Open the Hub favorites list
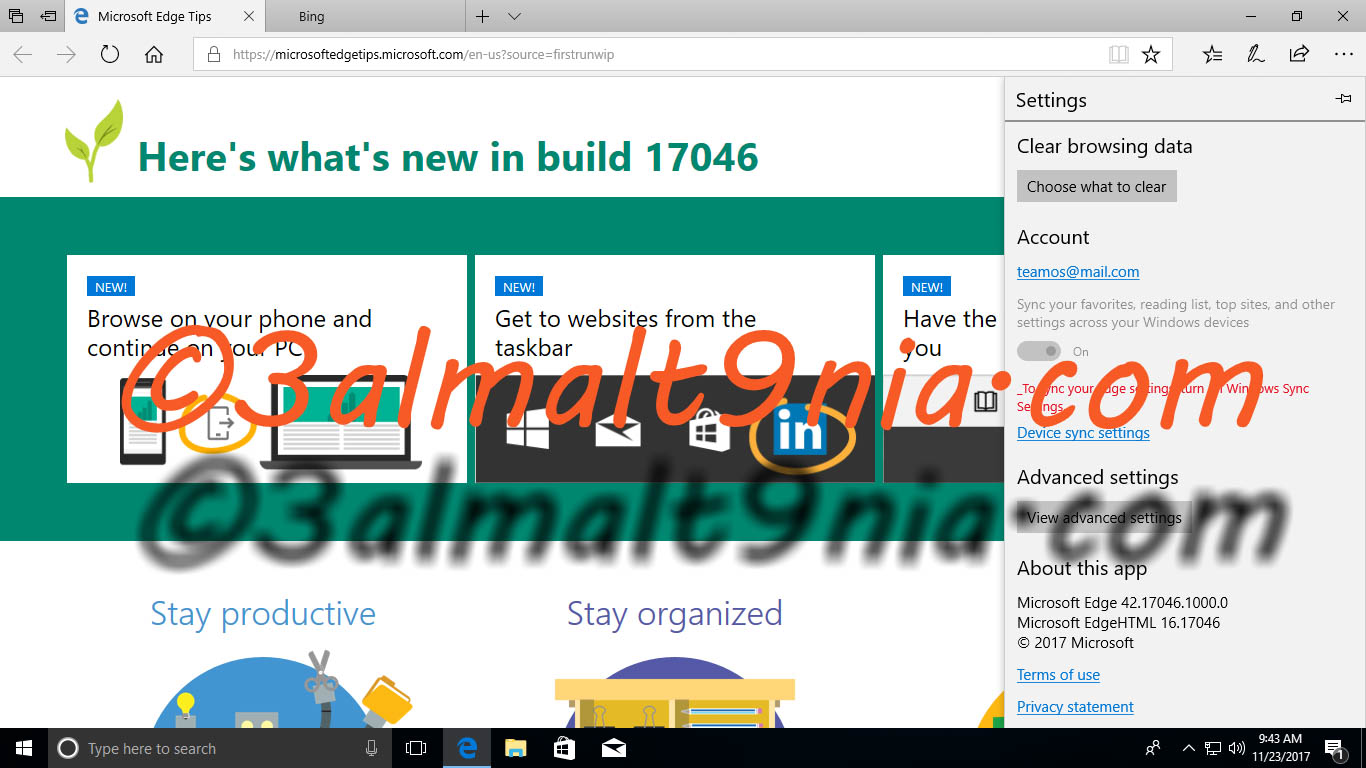The width and height of the screenshot is (1366, 768). pos(1212,55)
